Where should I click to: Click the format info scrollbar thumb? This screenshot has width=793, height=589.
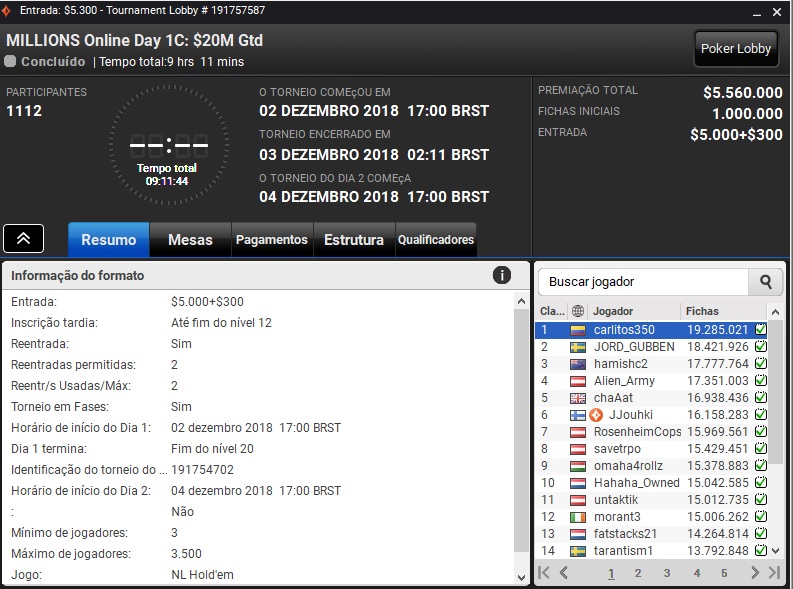coord(521,431)
